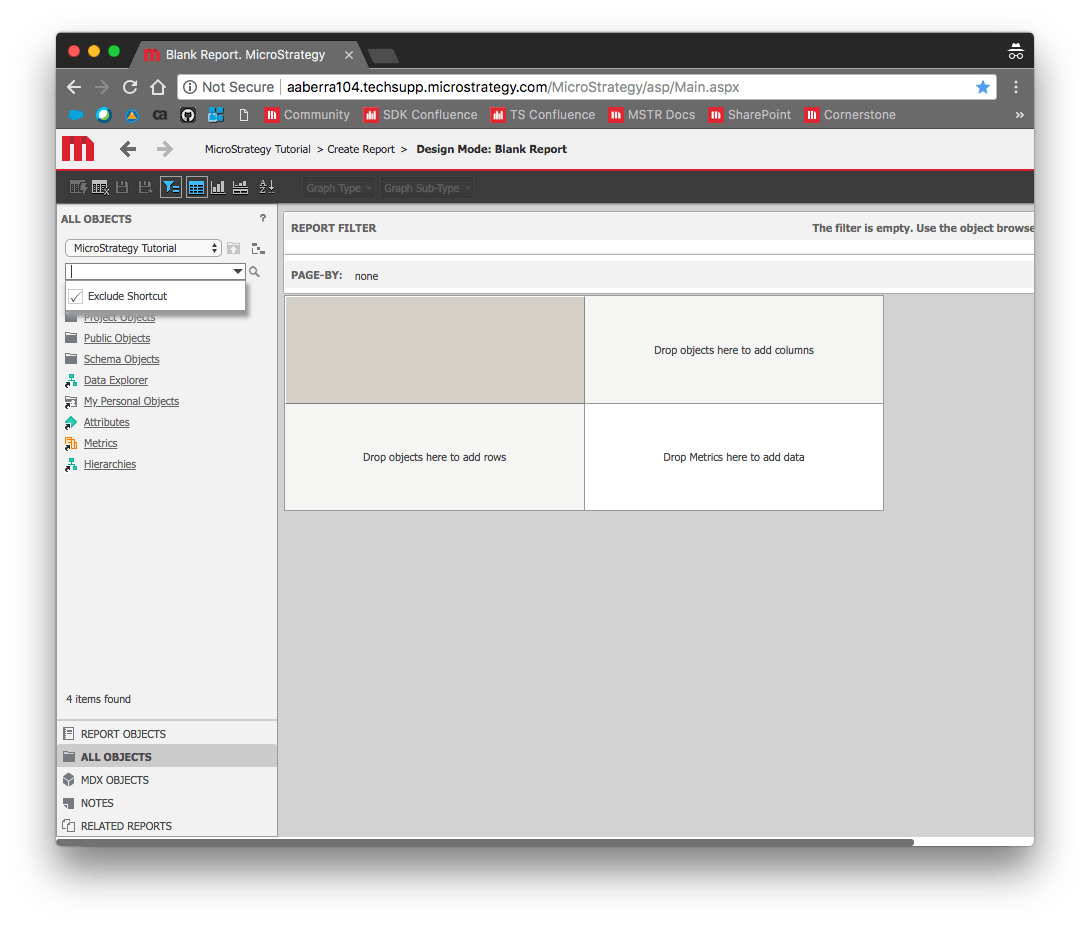
Task: Open the Attributes link
Action: [x=106, y=422]
